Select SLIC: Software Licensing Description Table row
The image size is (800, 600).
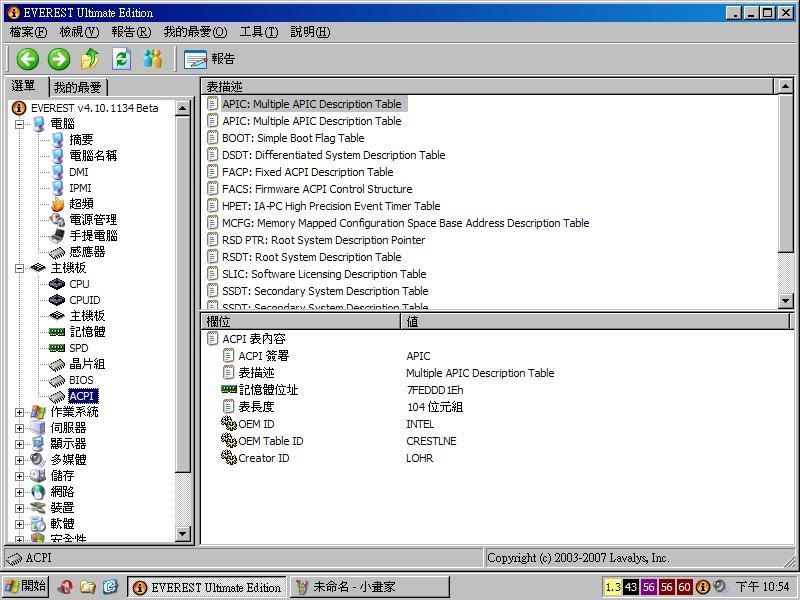(324, 274)
